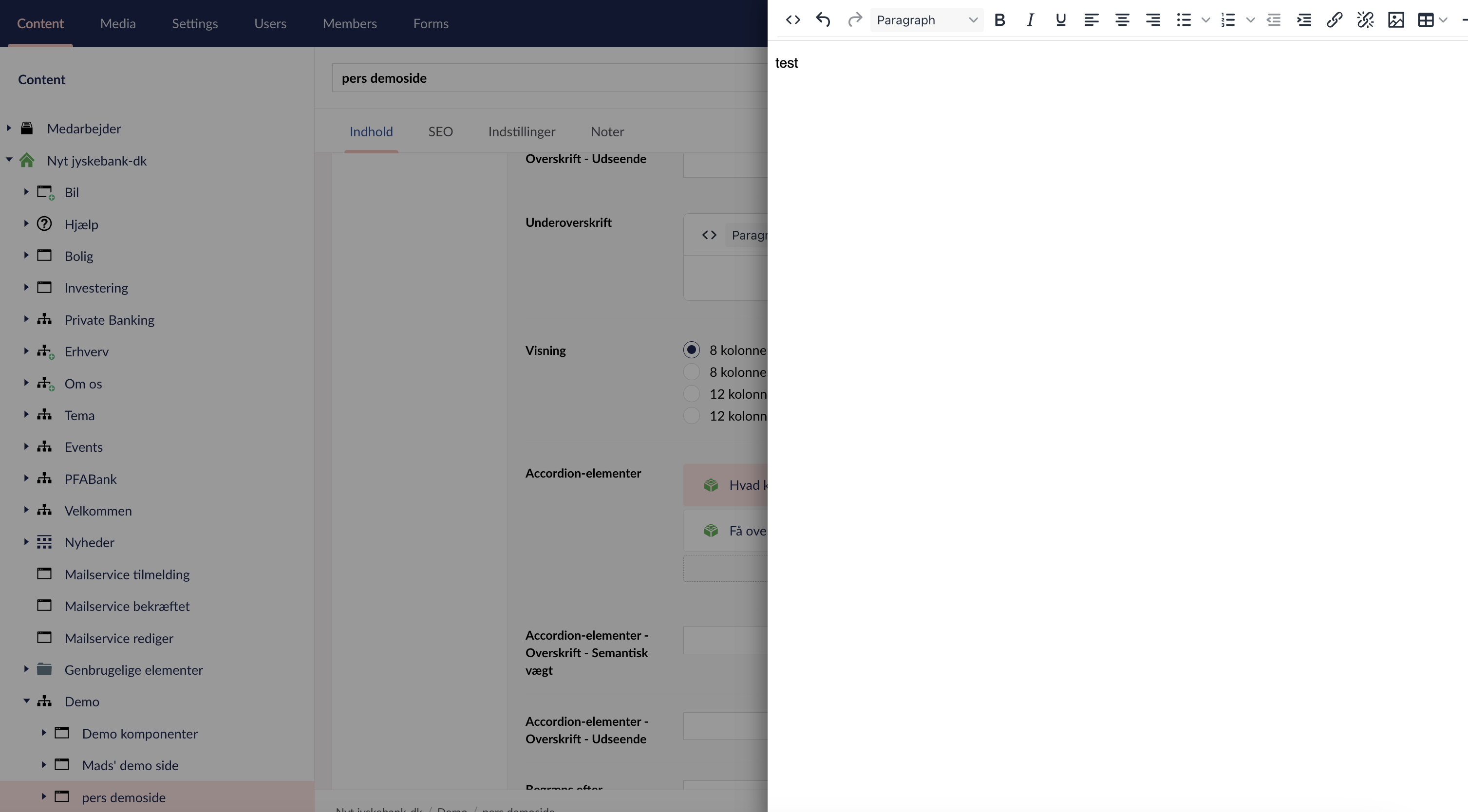
Task: Click green cube icon of Få ove accordion element
Action: point(711,531)
